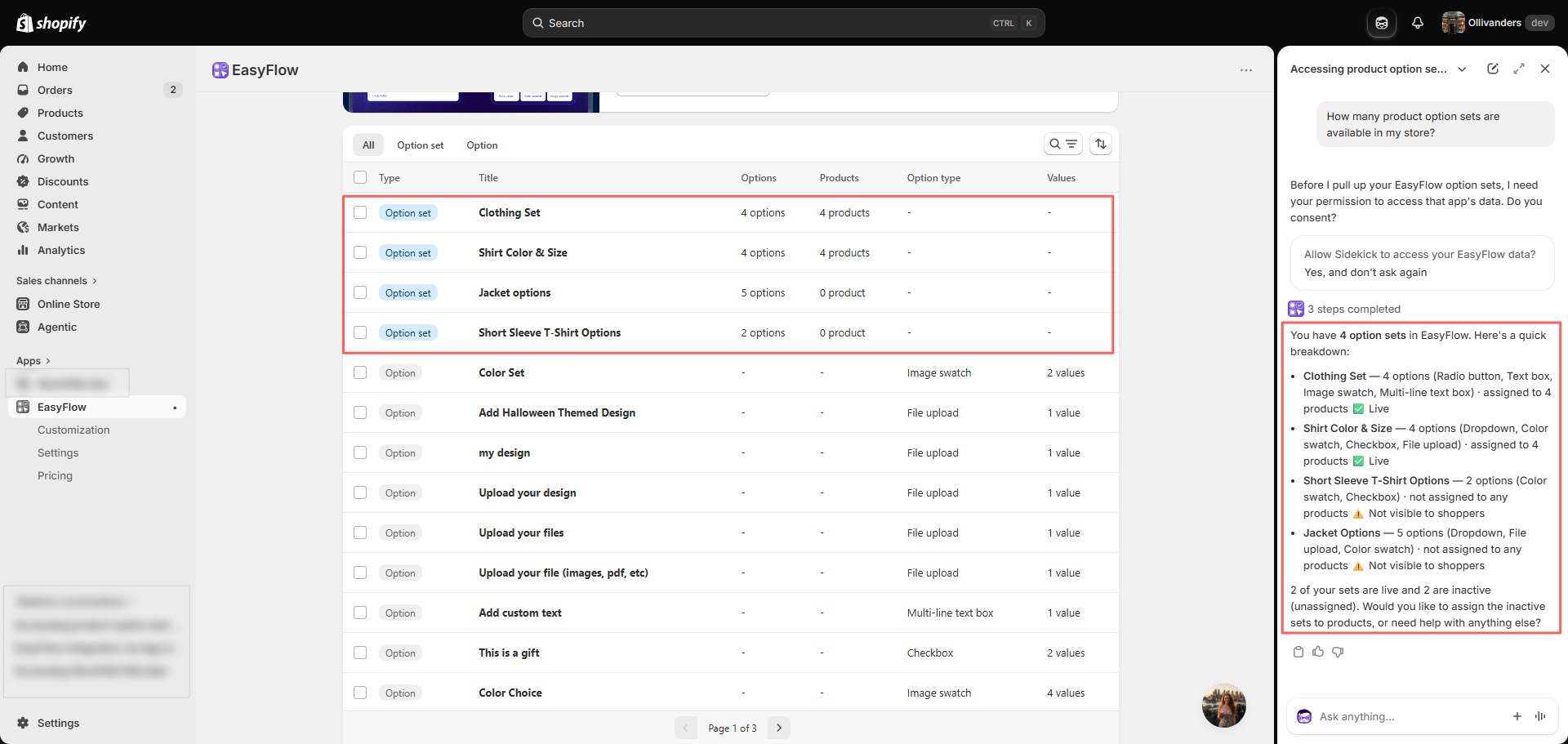1568x744 pixels.
Task: Open Discounts in sidebar
Action: [x=63, y=181]
